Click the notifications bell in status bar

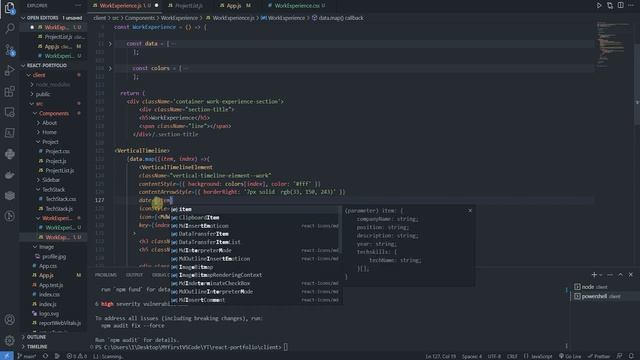tap(631, 356)
